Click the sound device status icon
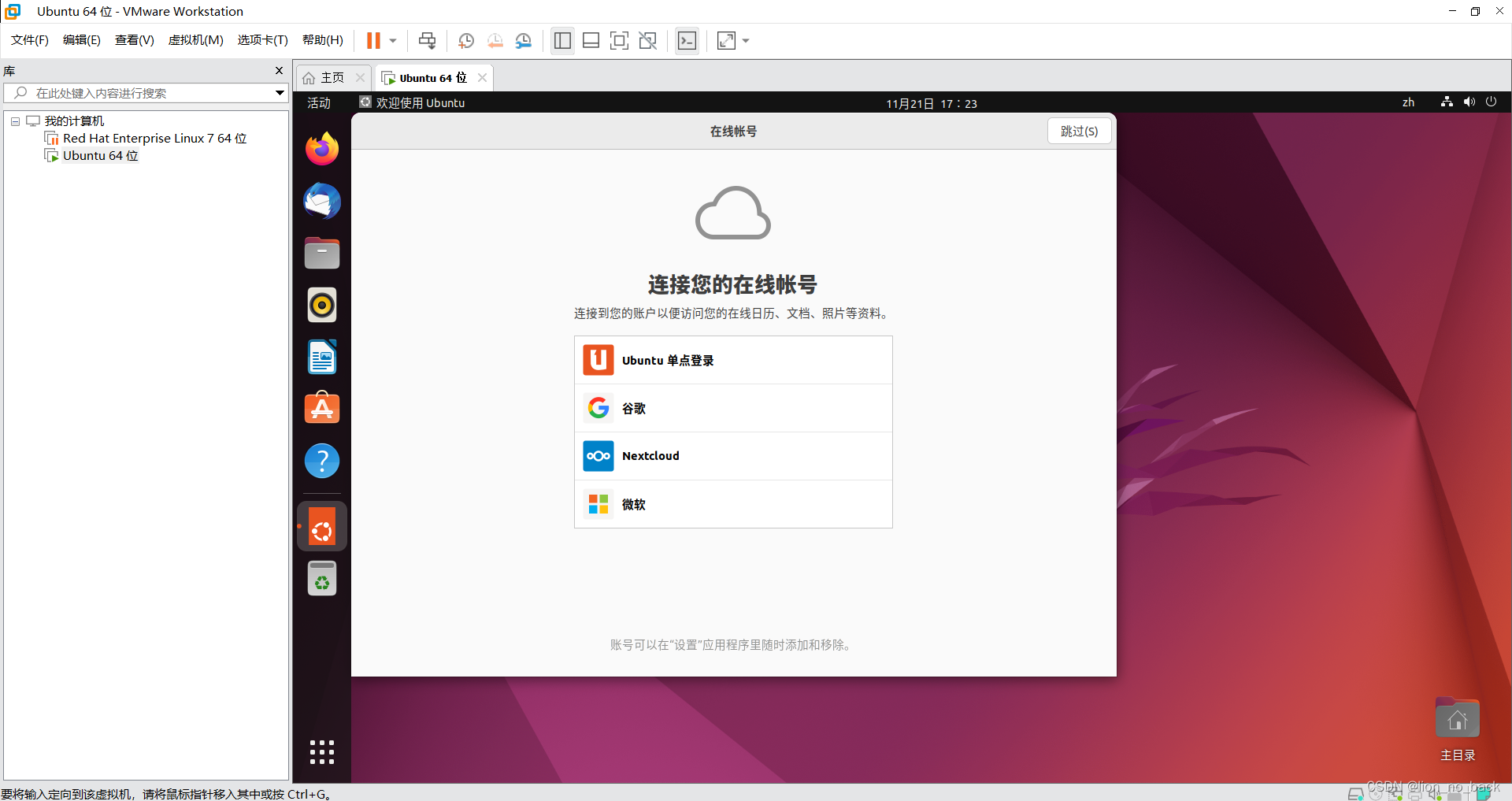The image size is (1512, 801). [1435, 794]
